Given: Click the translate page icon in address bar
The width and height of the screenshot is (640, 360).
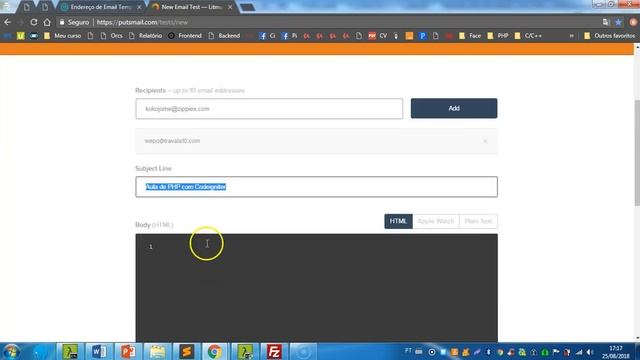Looking at the screenshot, I should tap(606, 22).
